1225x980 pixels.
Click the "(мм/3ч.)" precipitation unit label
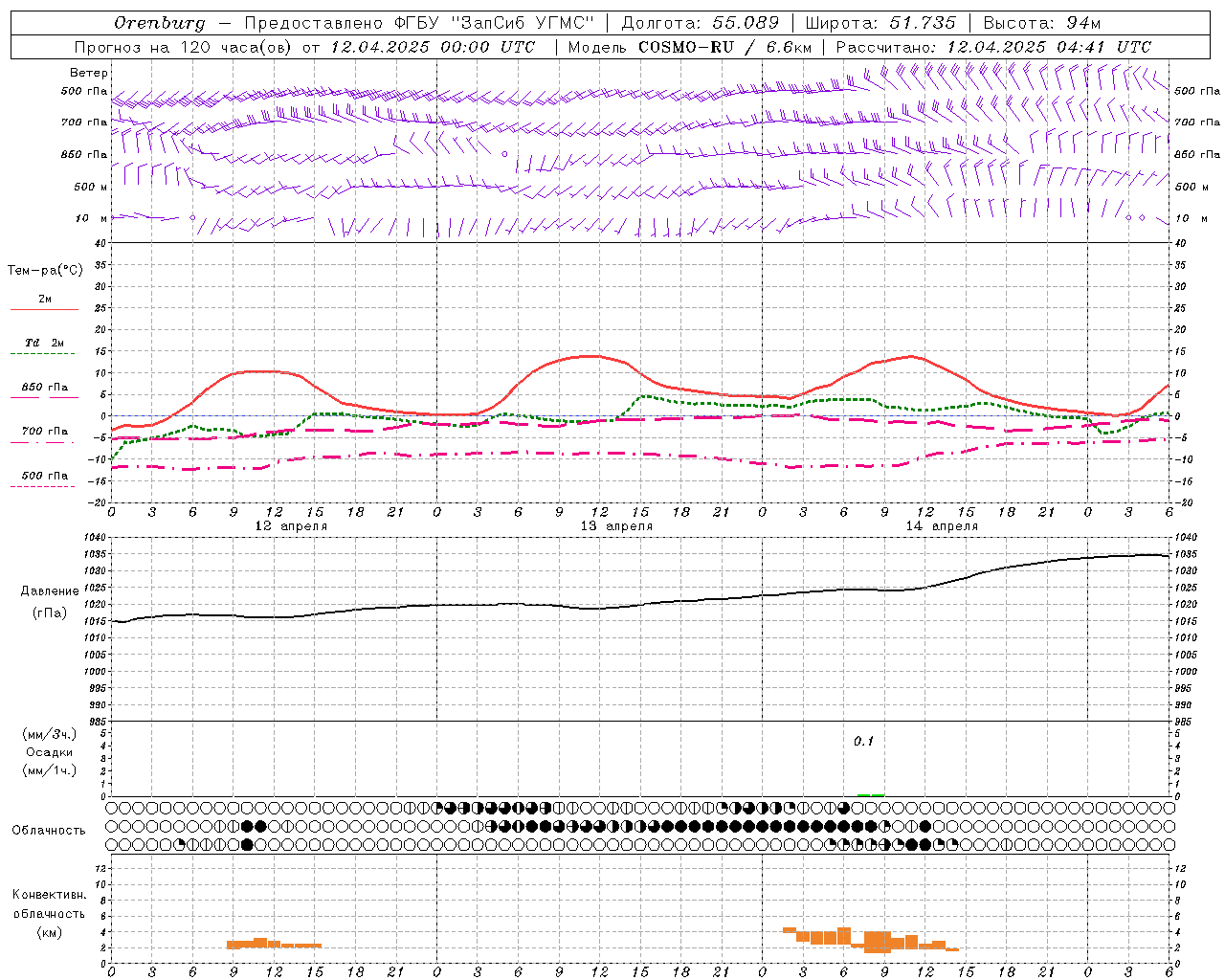pos(49,735)
